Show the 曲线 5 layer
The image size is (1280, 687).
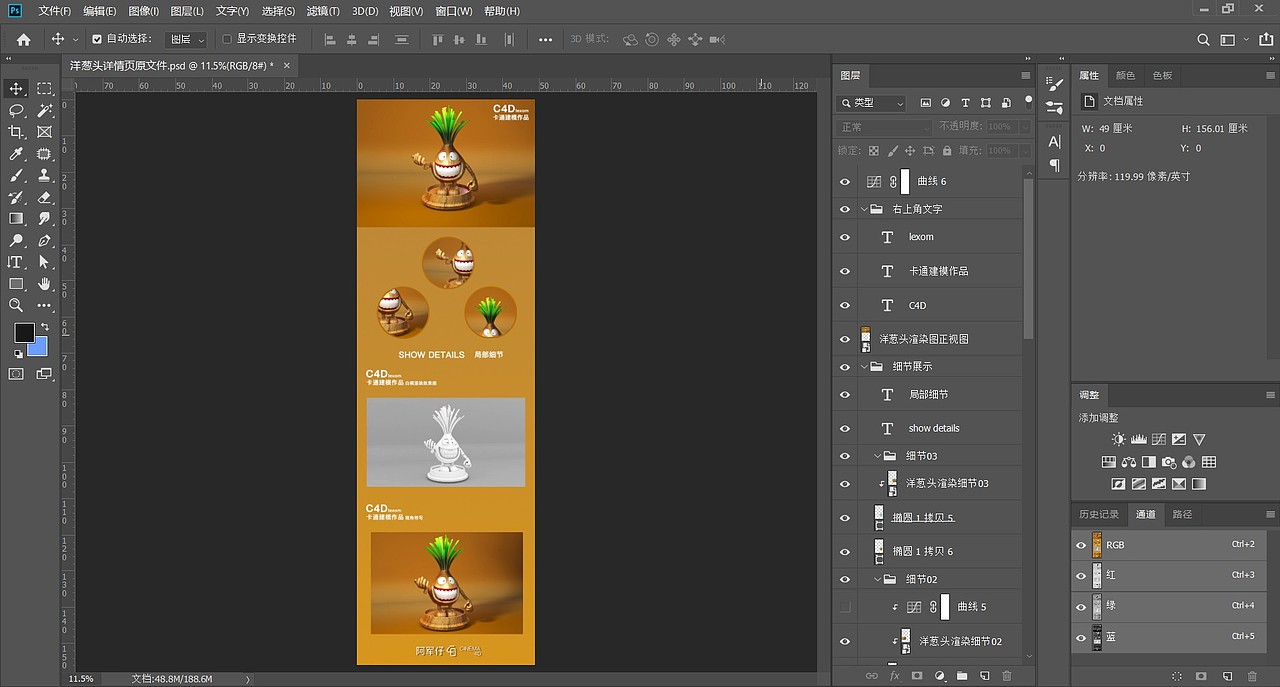pos(845,607)
